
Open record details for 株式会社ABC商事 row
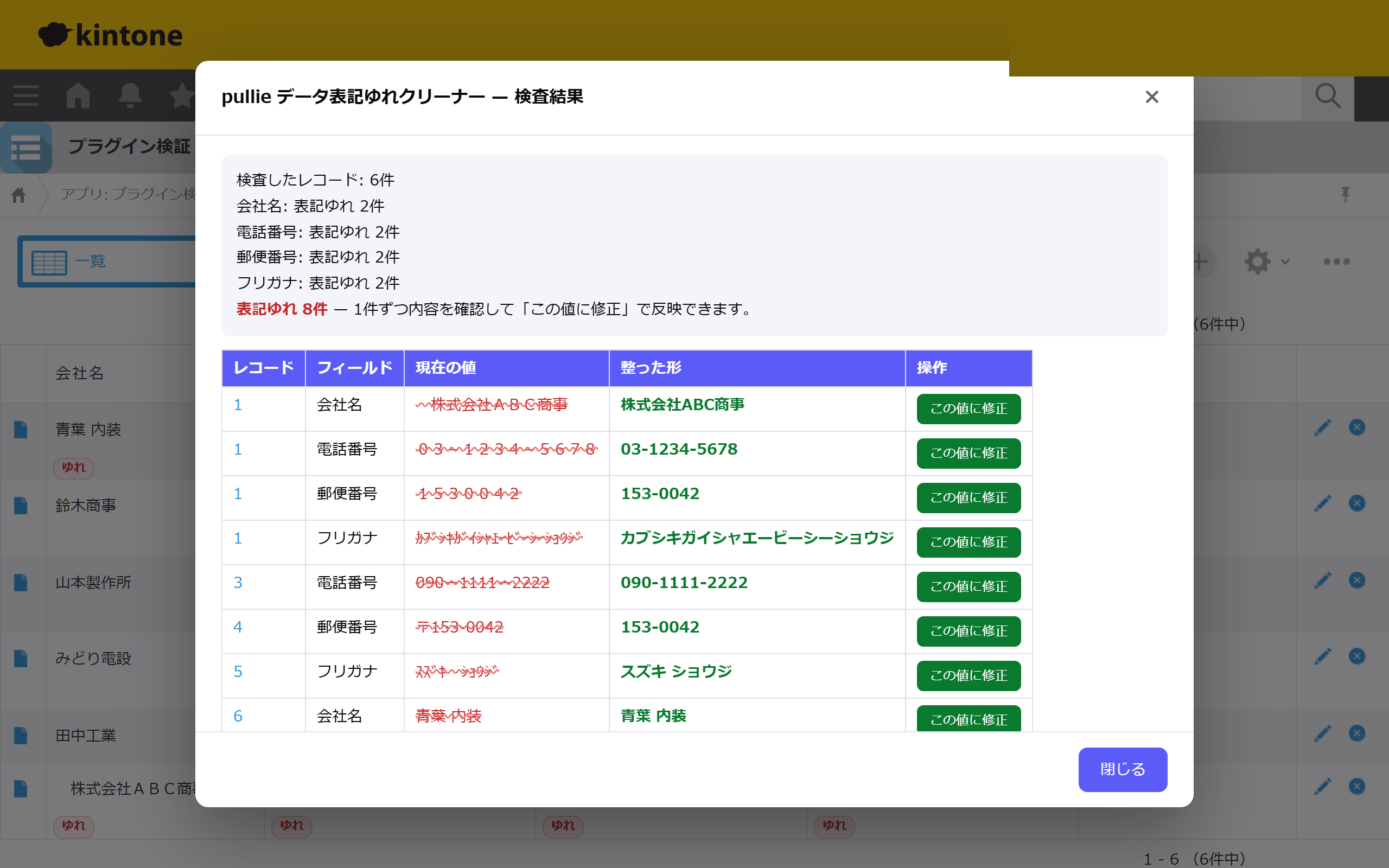tap(21, 788)
